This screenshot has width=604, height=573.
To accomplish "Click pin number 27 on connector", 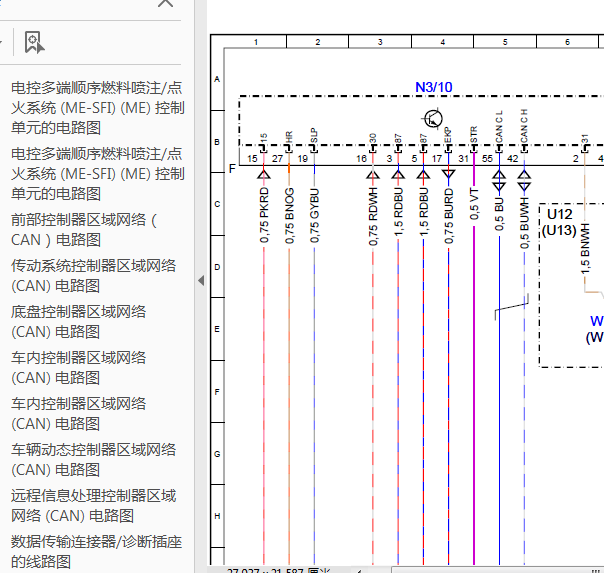I will 277,159.
